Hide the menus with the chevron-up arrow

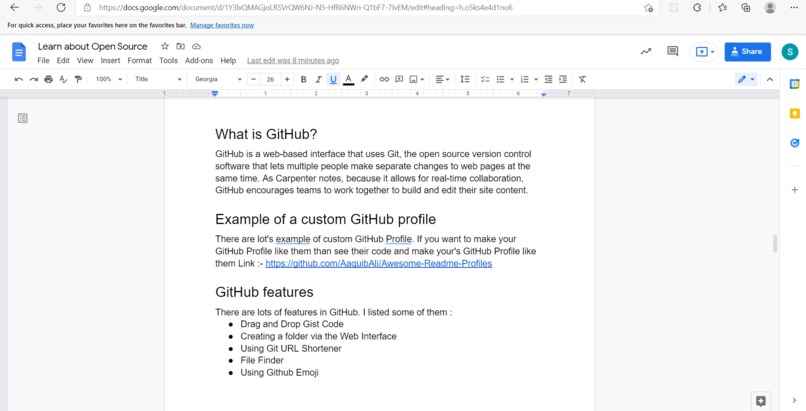point(770,79)
